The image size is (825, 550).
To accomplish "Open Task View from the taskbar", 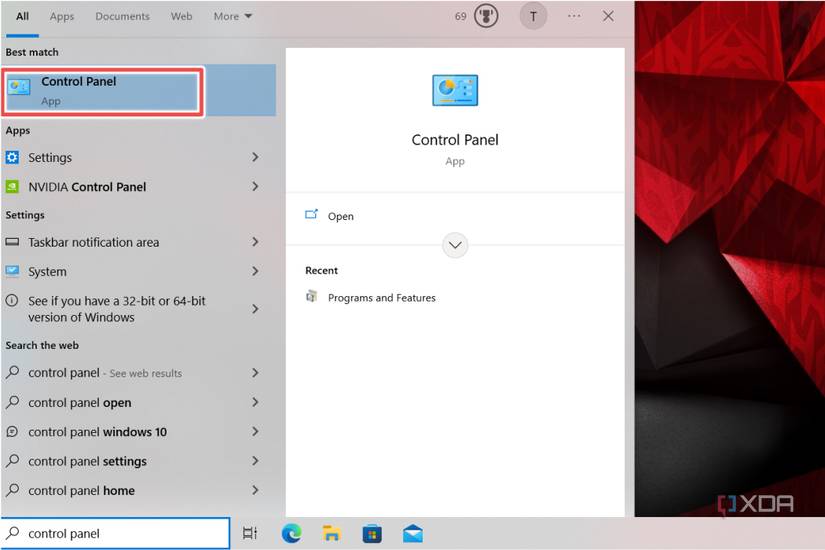I will point(250,534).
